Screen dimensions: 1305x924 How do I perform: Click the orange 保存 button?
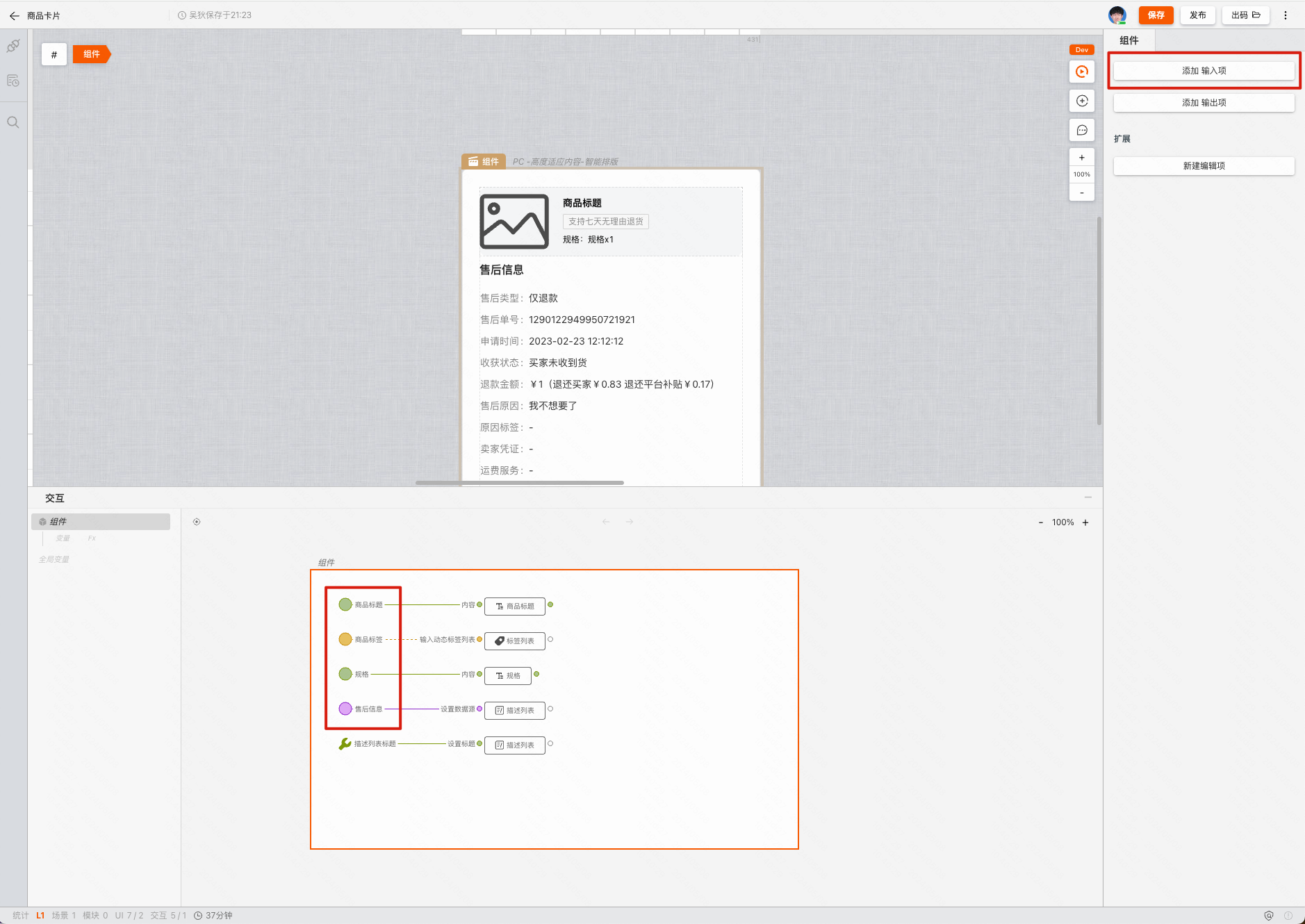coord(1156,15)
